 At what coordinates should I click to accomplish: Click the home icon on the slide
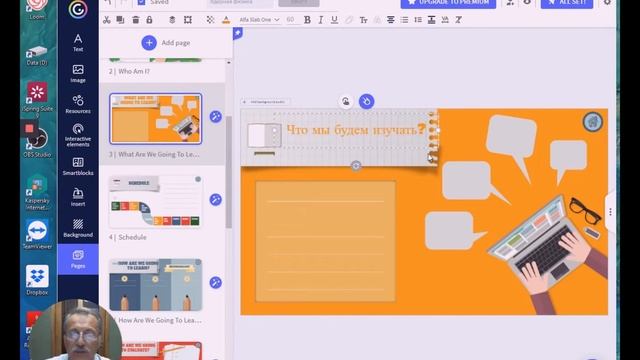tap(593, 122)
